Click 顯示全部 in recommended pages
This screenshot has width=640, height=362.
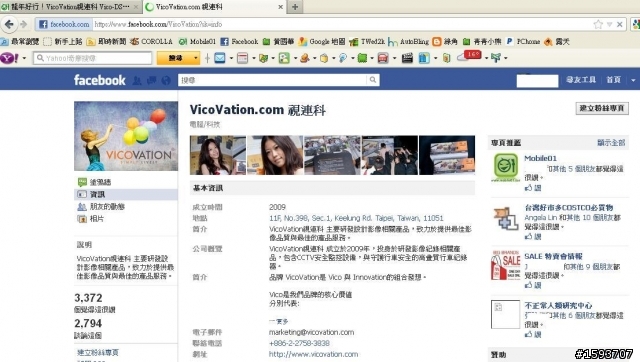pos(611,142)
